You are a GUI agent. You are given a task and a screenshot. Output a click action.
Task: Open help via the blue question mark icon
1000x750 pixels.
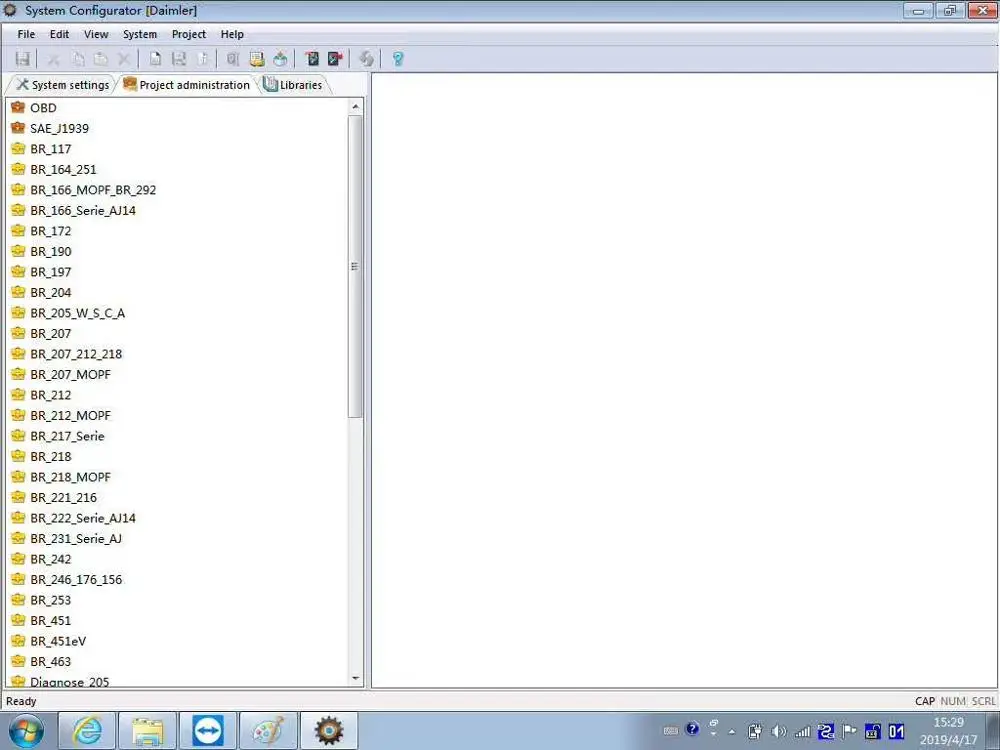(x=398, y=59)
